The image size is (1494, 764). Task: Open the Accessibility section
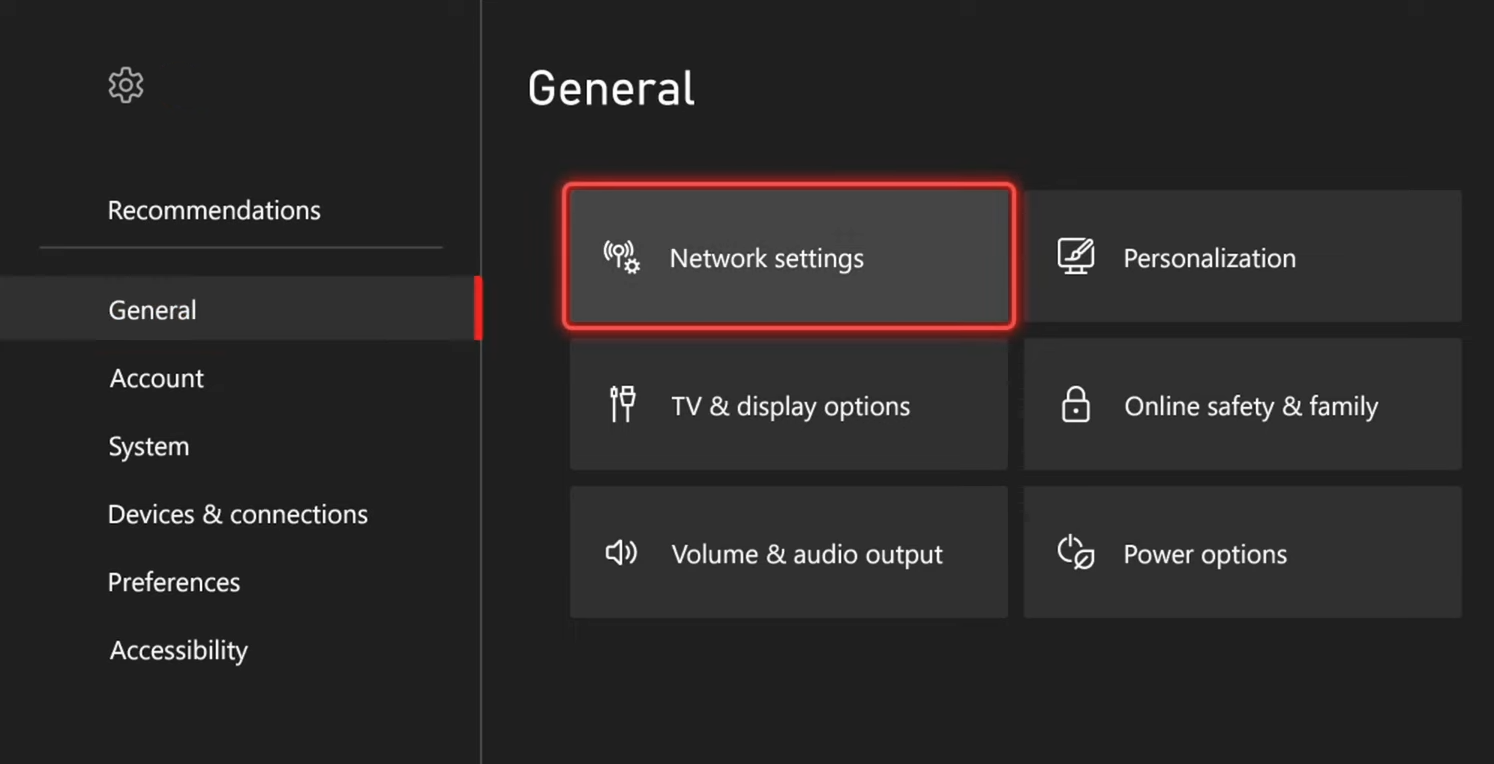pos(178,650)
